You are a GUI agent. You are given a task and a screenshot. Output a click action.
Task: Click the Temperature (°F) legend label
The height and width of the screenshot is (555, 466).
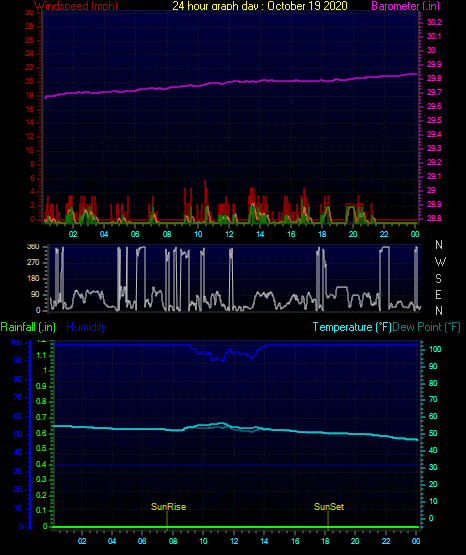tap(352, 327)
